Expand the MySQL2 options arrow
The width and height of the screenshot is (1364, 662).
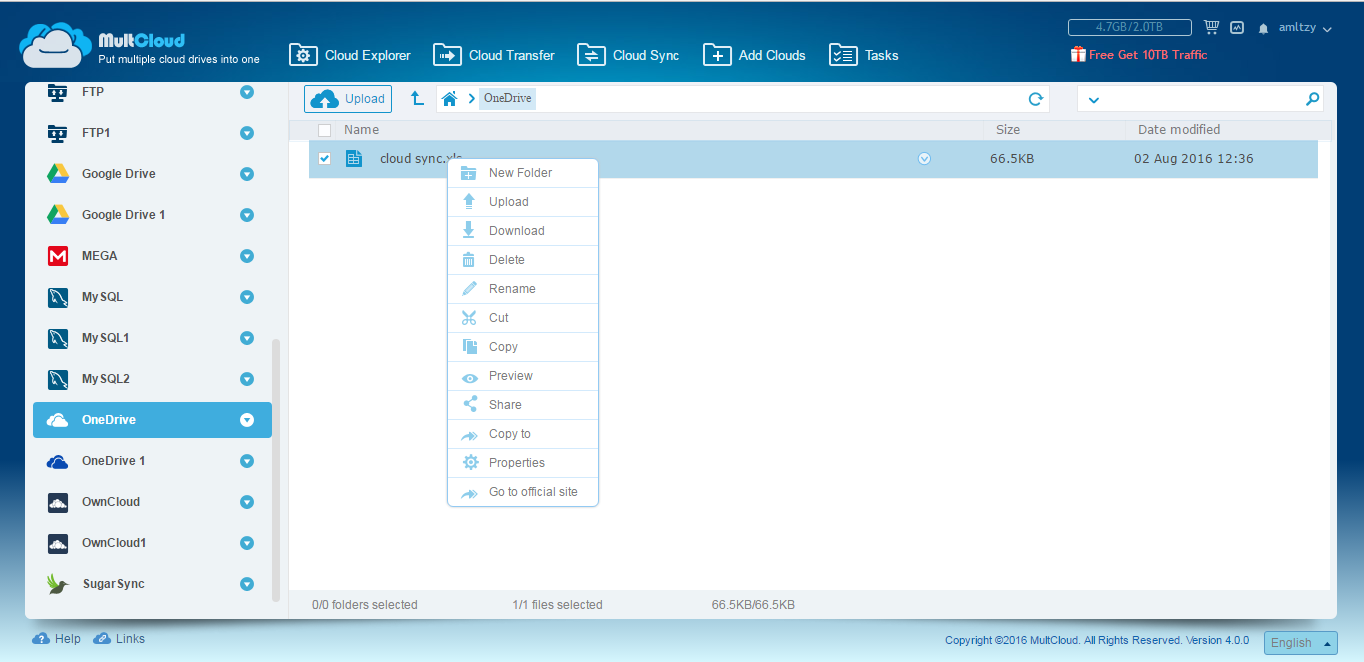click(x=247, y=379)
